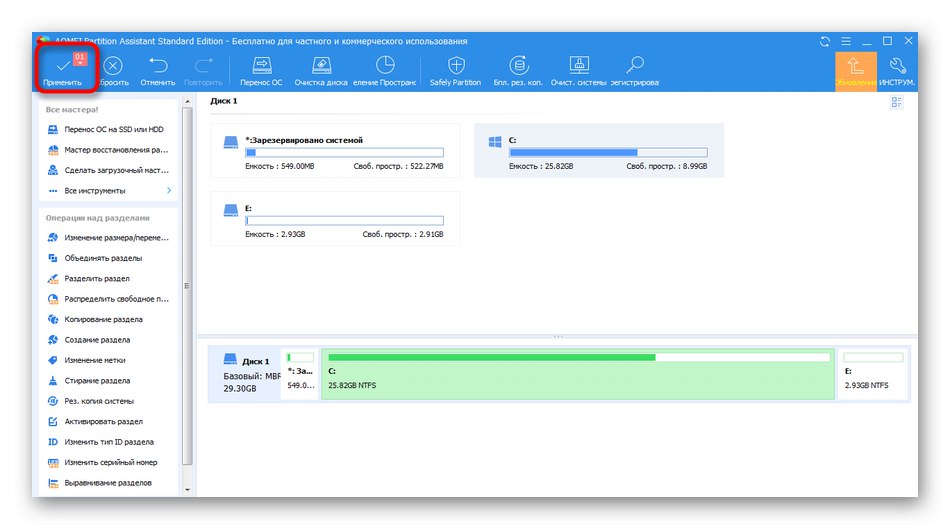Select Объединять разделы operation
This screenshot has height=529, width=950.
[x=95, y=258]
